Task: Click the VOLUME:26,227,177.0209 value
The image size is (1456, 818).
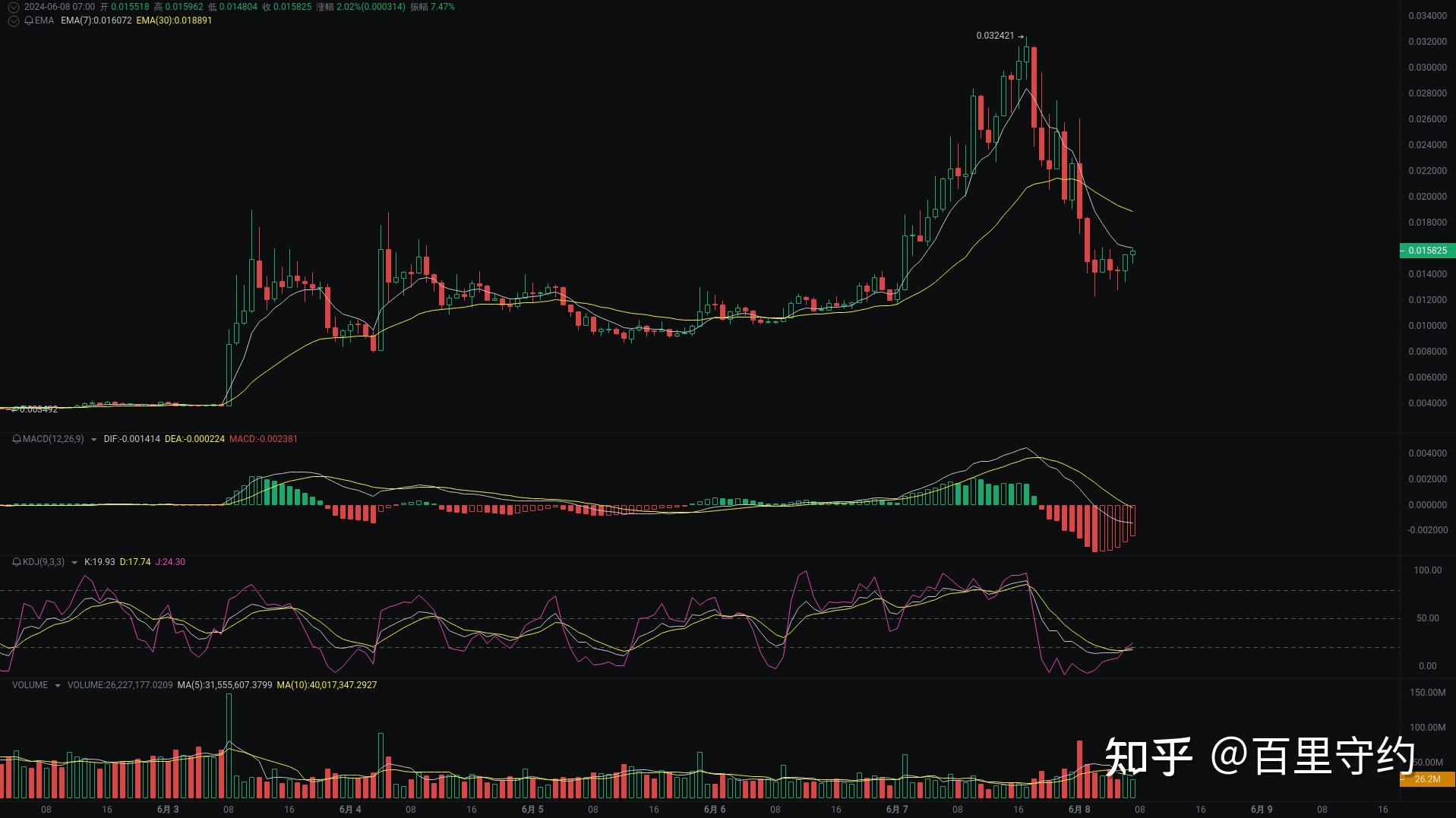Action: (120, 685)
